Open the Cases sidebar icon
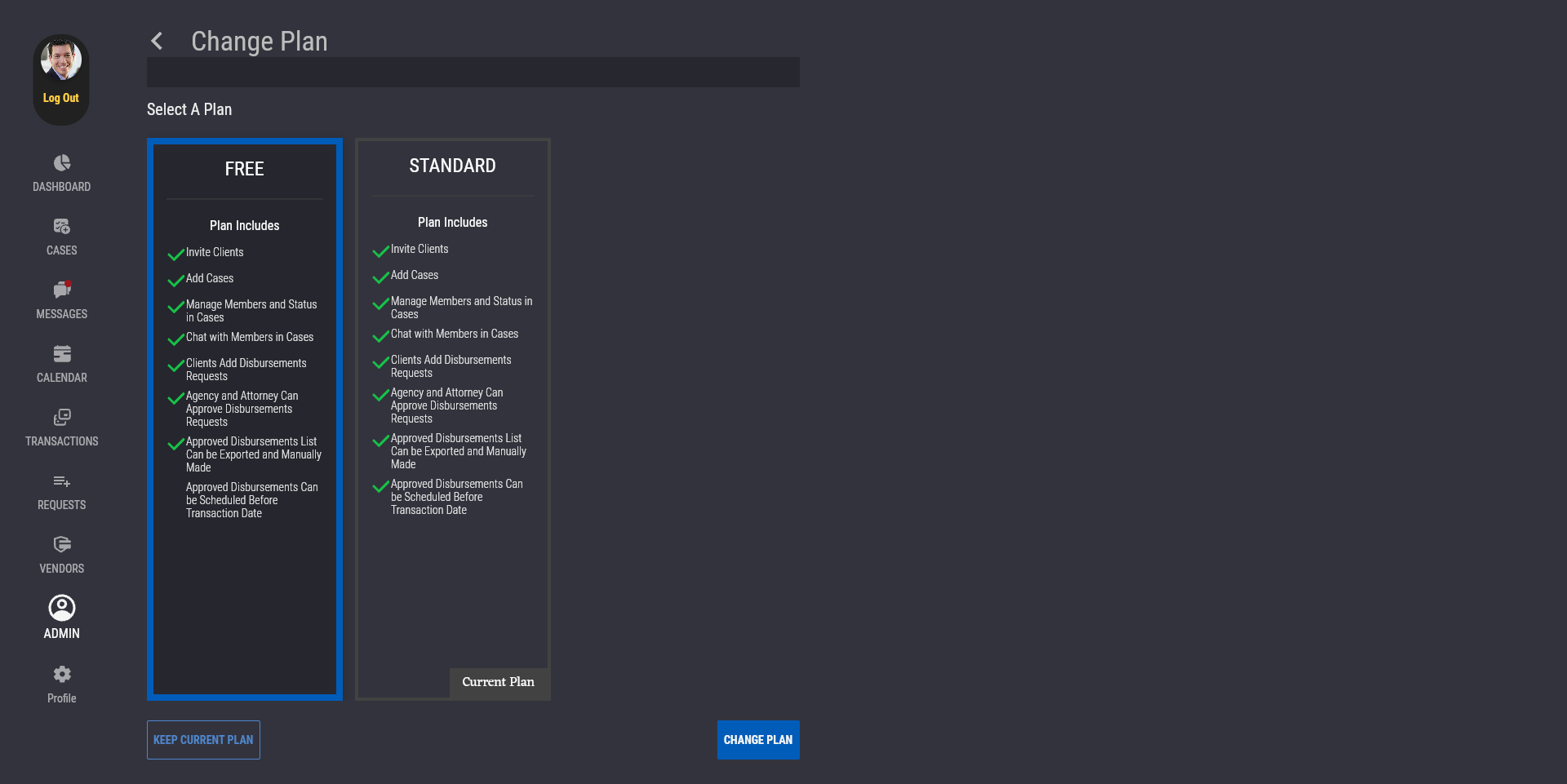 (62, 227)
